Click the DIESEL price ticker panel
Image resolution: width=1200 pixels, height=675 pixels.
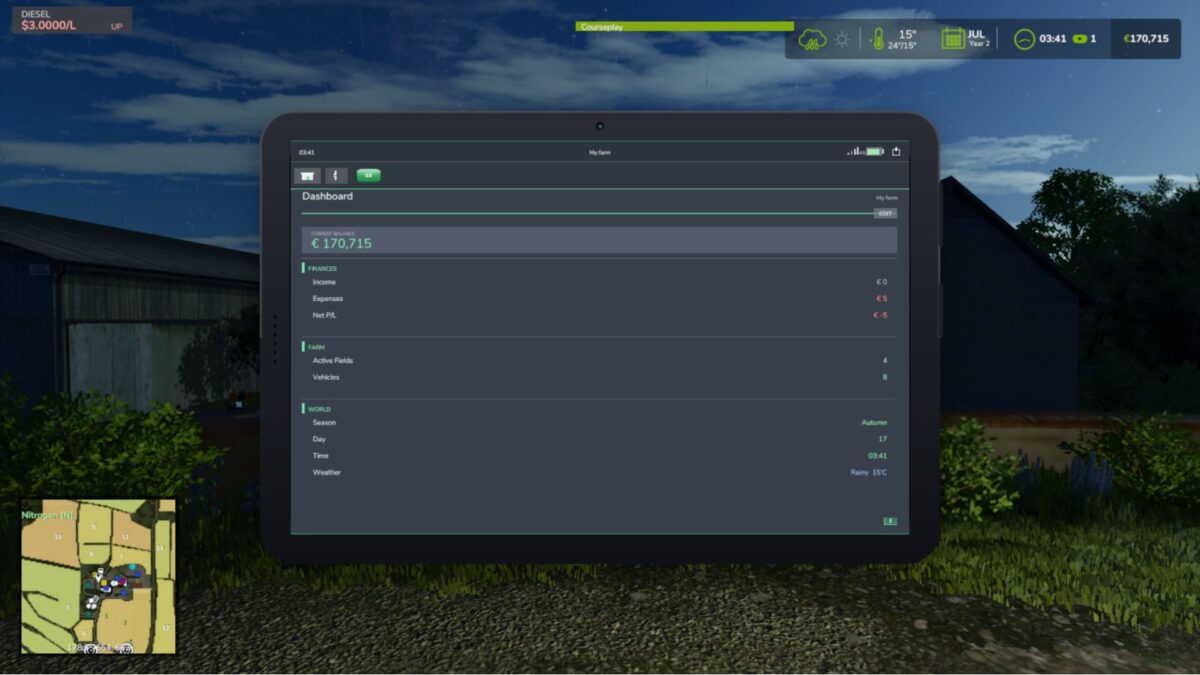(71, 21)
